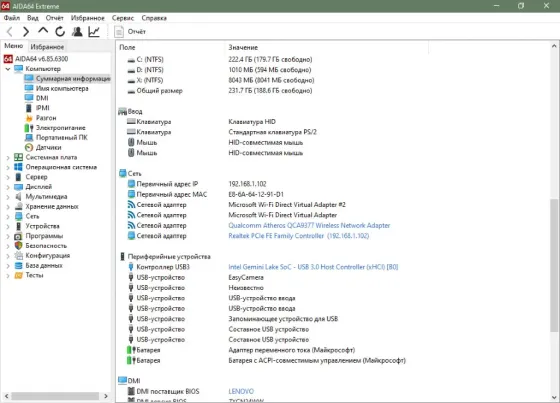Viewport: 560px width, 403px height.
Task: Open Intel Gemini Lake USB 3.0 controller link
Action: point(313,267)
